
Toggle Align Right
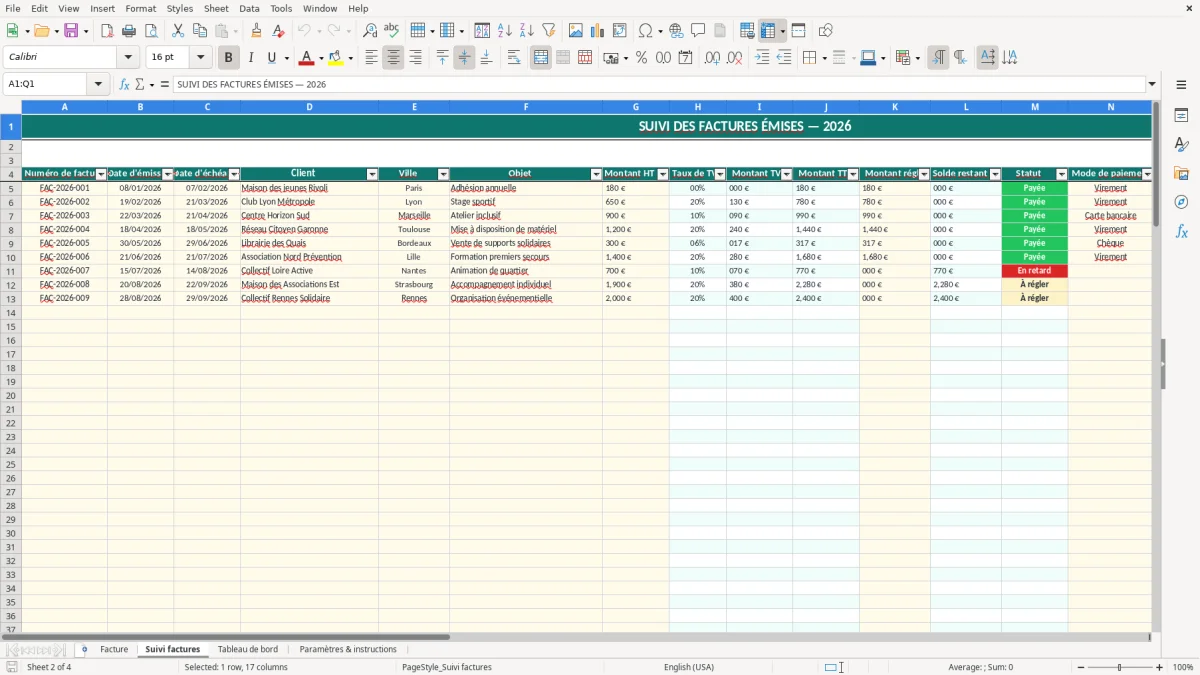[x=415, y=58]
